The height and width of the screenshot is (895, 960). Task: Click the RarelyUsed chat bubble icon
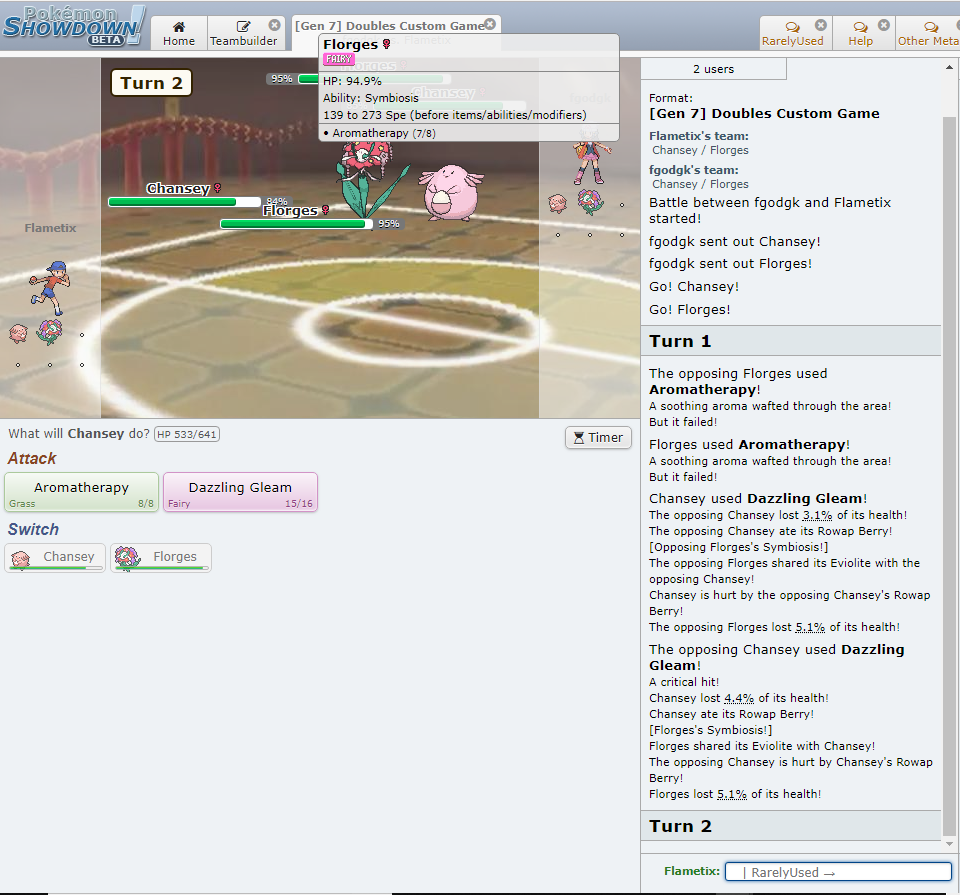coord(792,27)
